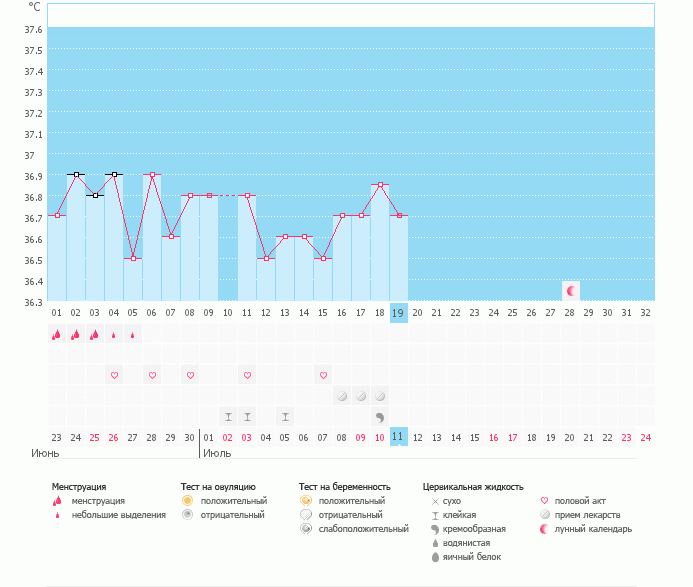Click the 36.5 temperature point on day 05
The width and height of the screenshot is (693, 587).
point(133,258)
